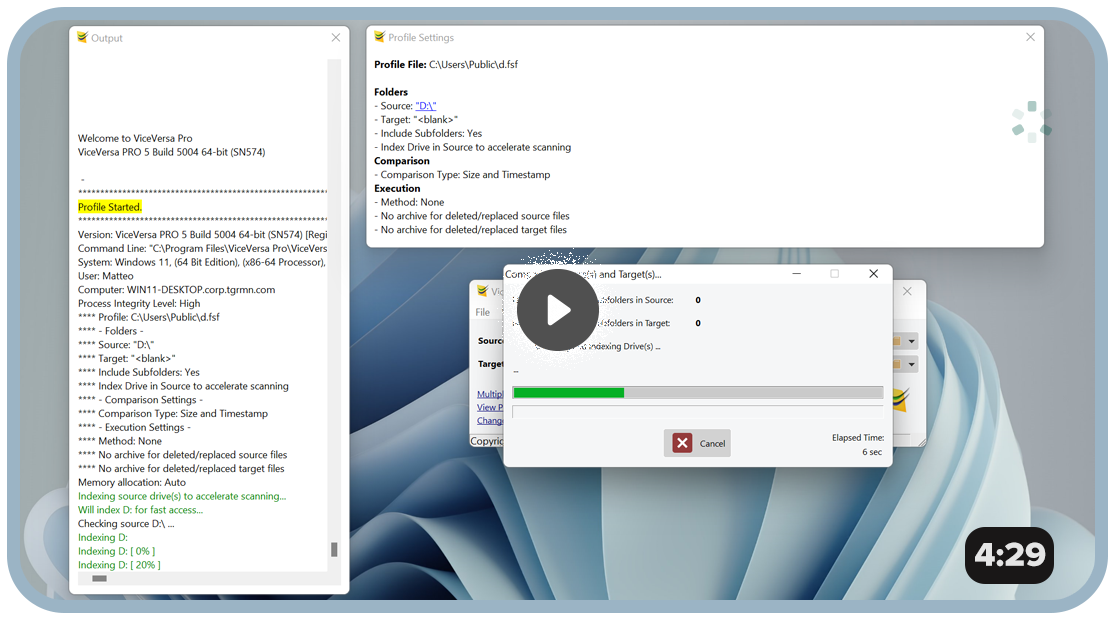Click "Profile File:" path in Profile Settings

[x=446, y=65]
